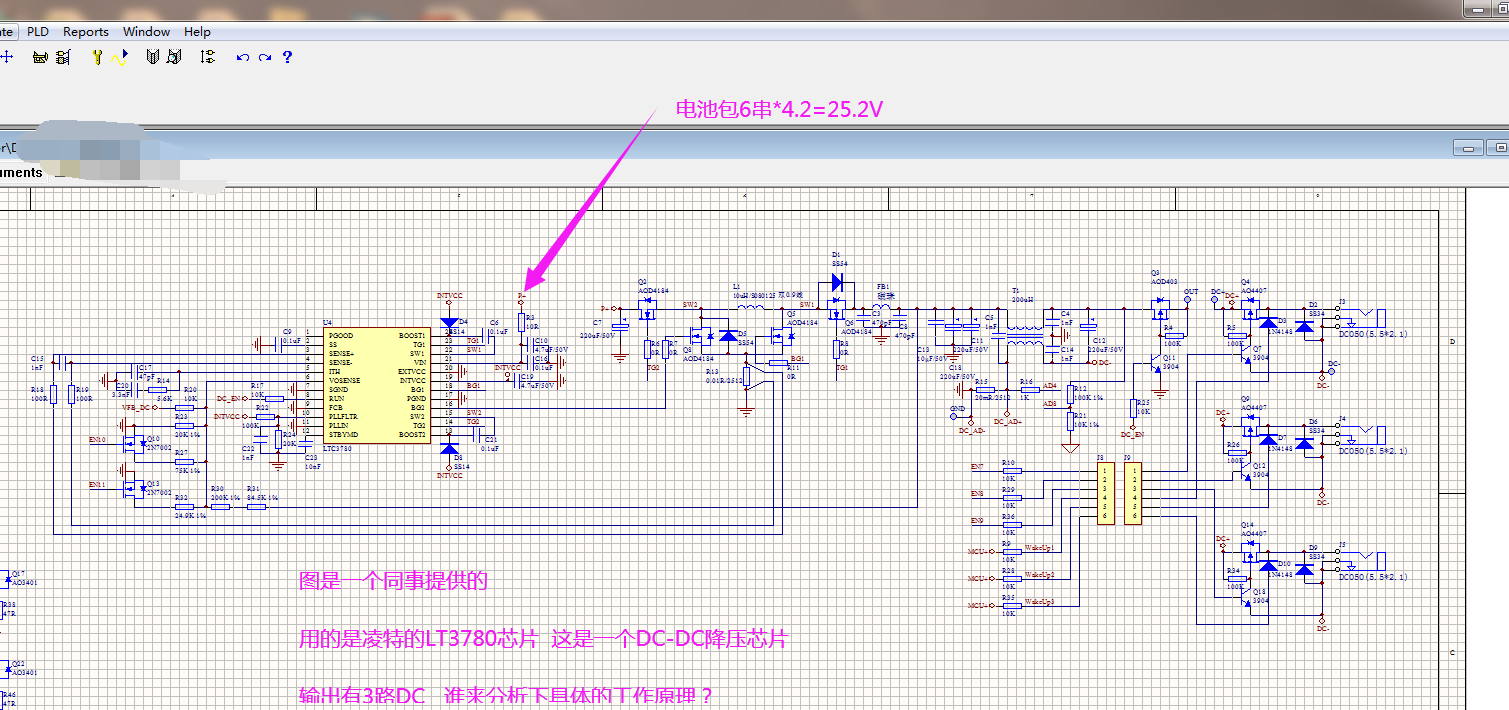
Task: Click the DC_EN label near R17
Action: [228, 398]
